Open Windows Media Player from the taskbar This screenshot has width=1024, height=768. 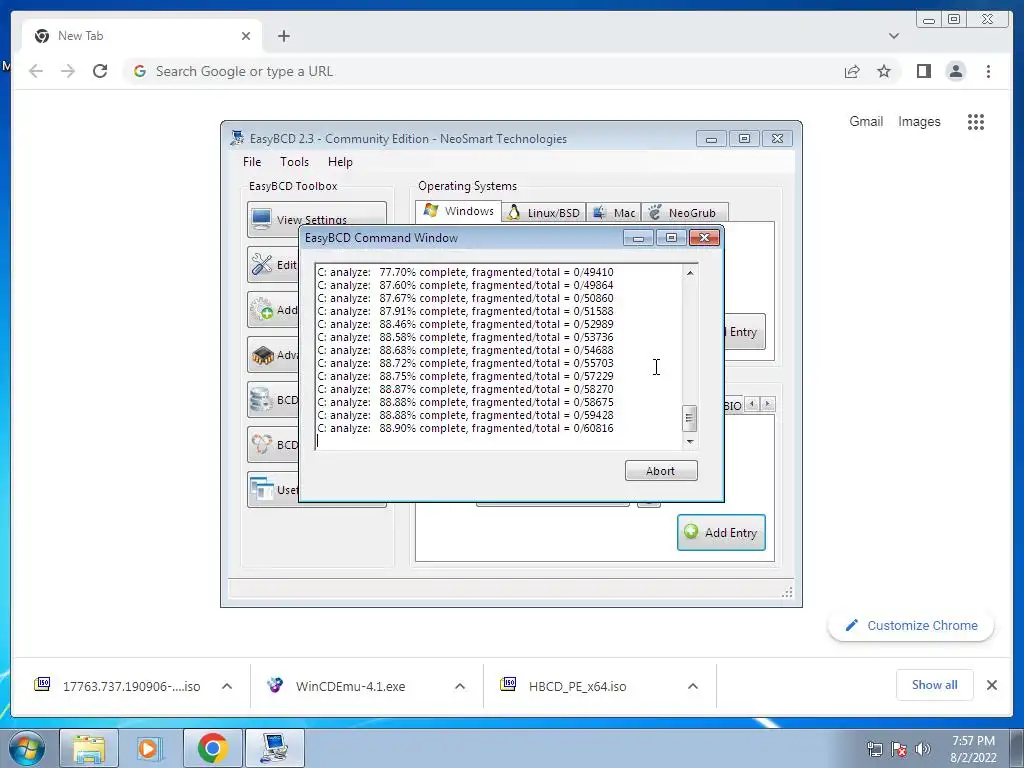tap(150, 748)
